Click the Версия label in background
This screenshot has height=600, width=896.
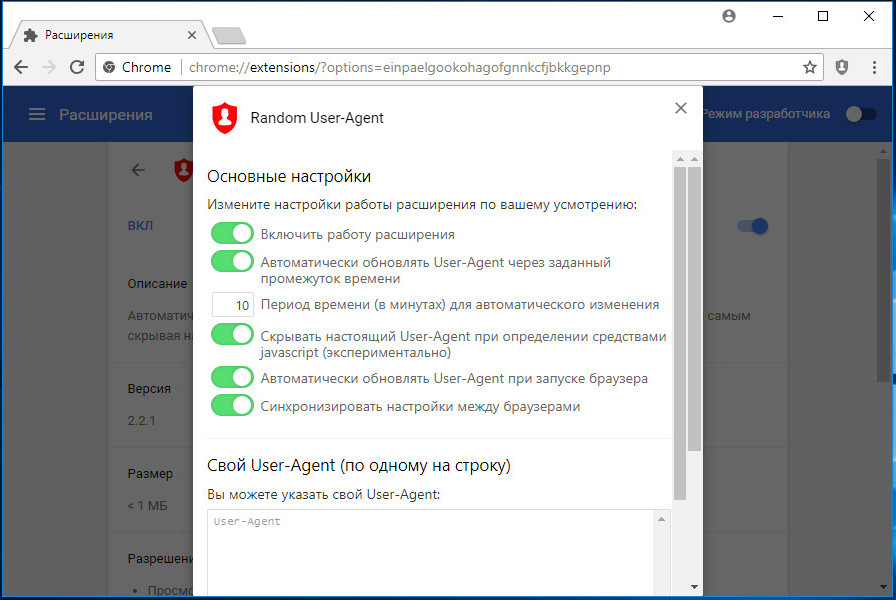[x=149, y=389]
